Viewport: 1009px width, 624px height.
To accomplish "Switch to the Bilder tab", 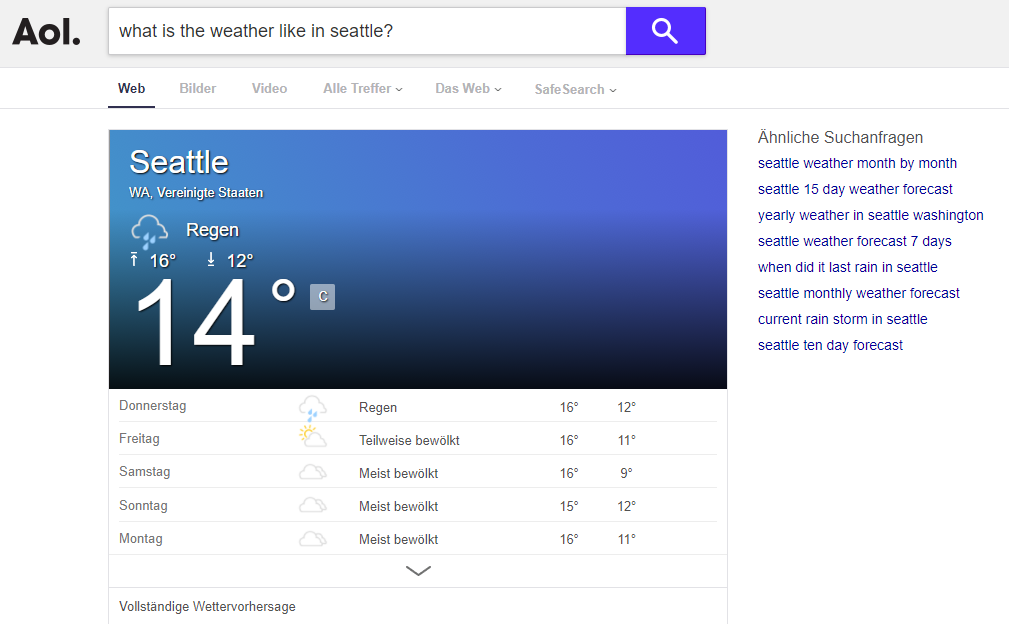I will tap(197, 89).
